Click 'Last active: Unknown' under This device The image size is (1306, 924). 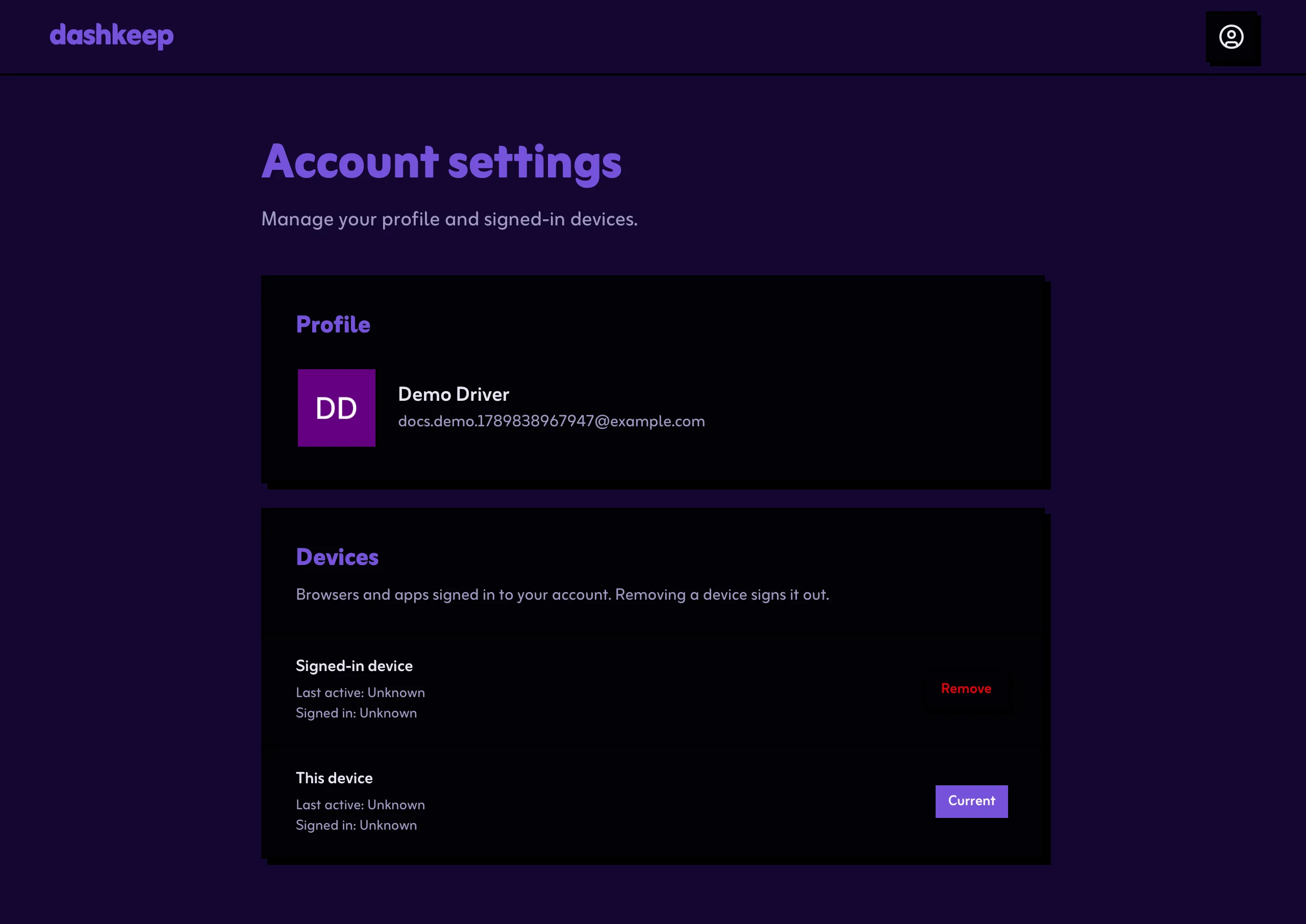pos(360,805)
